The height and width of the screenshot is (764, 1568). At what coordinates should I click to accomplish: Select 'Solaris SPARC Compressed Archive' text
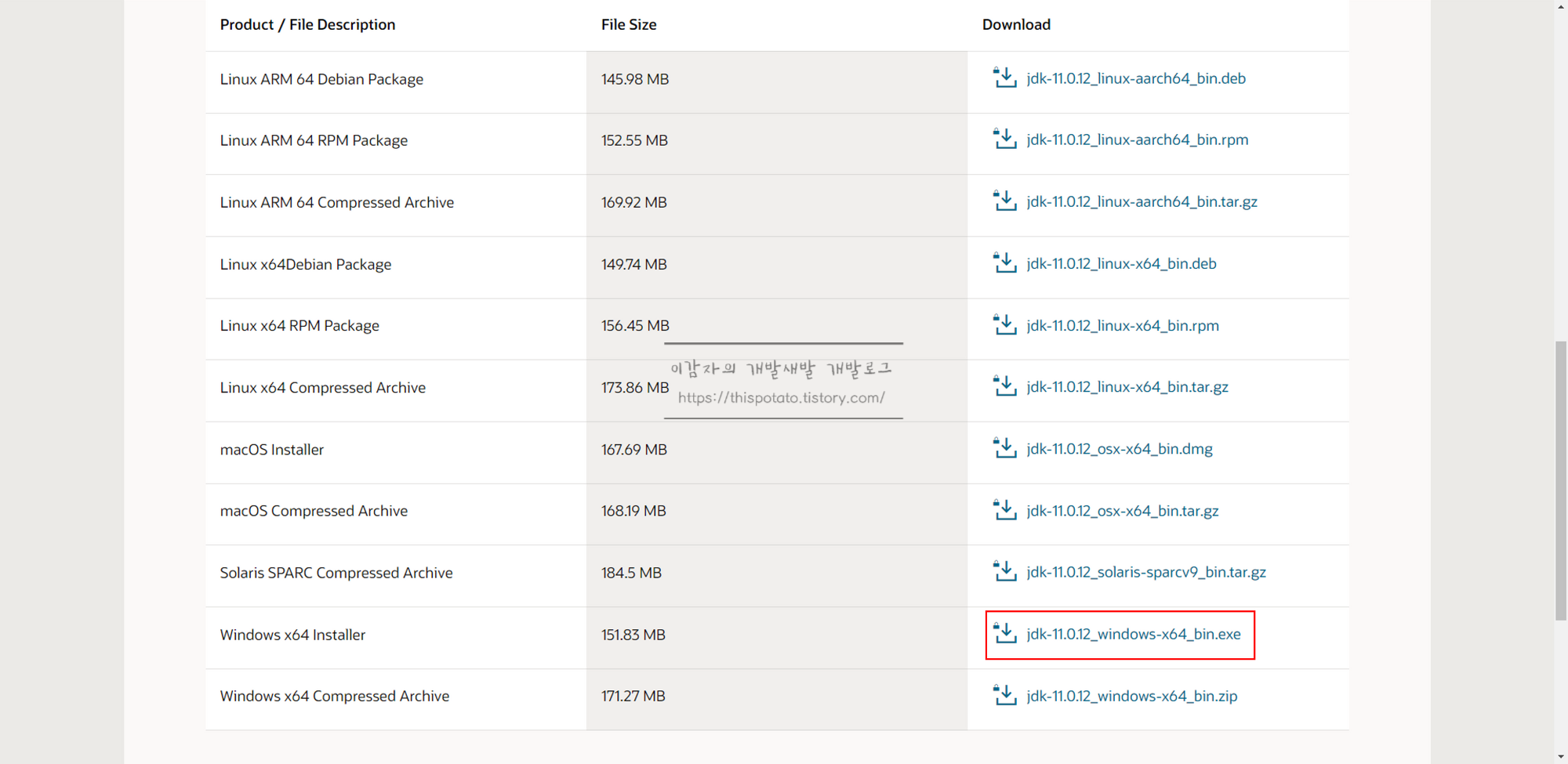[336, 573]
